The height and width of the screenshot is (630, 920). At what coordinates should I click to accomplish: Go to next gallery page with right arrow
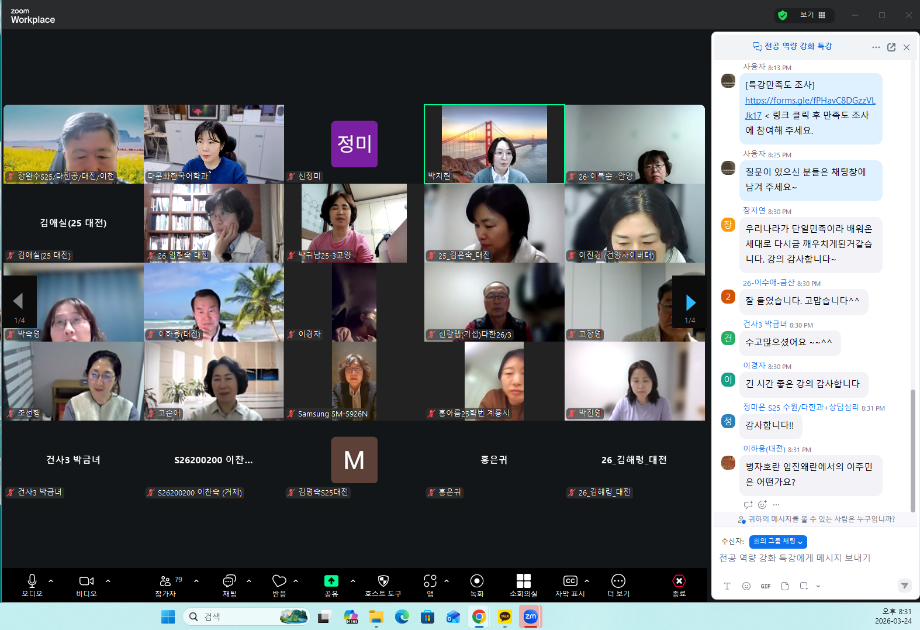(x=689, y=302)
